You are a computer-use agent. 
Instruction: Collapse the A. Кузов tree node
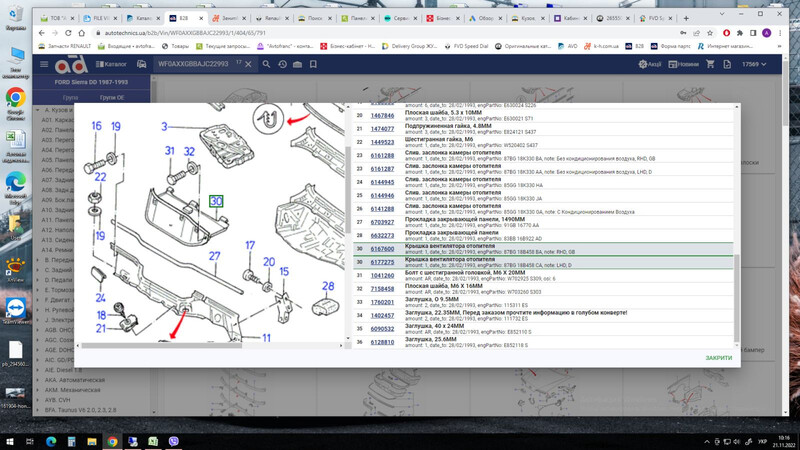[38, 110]
